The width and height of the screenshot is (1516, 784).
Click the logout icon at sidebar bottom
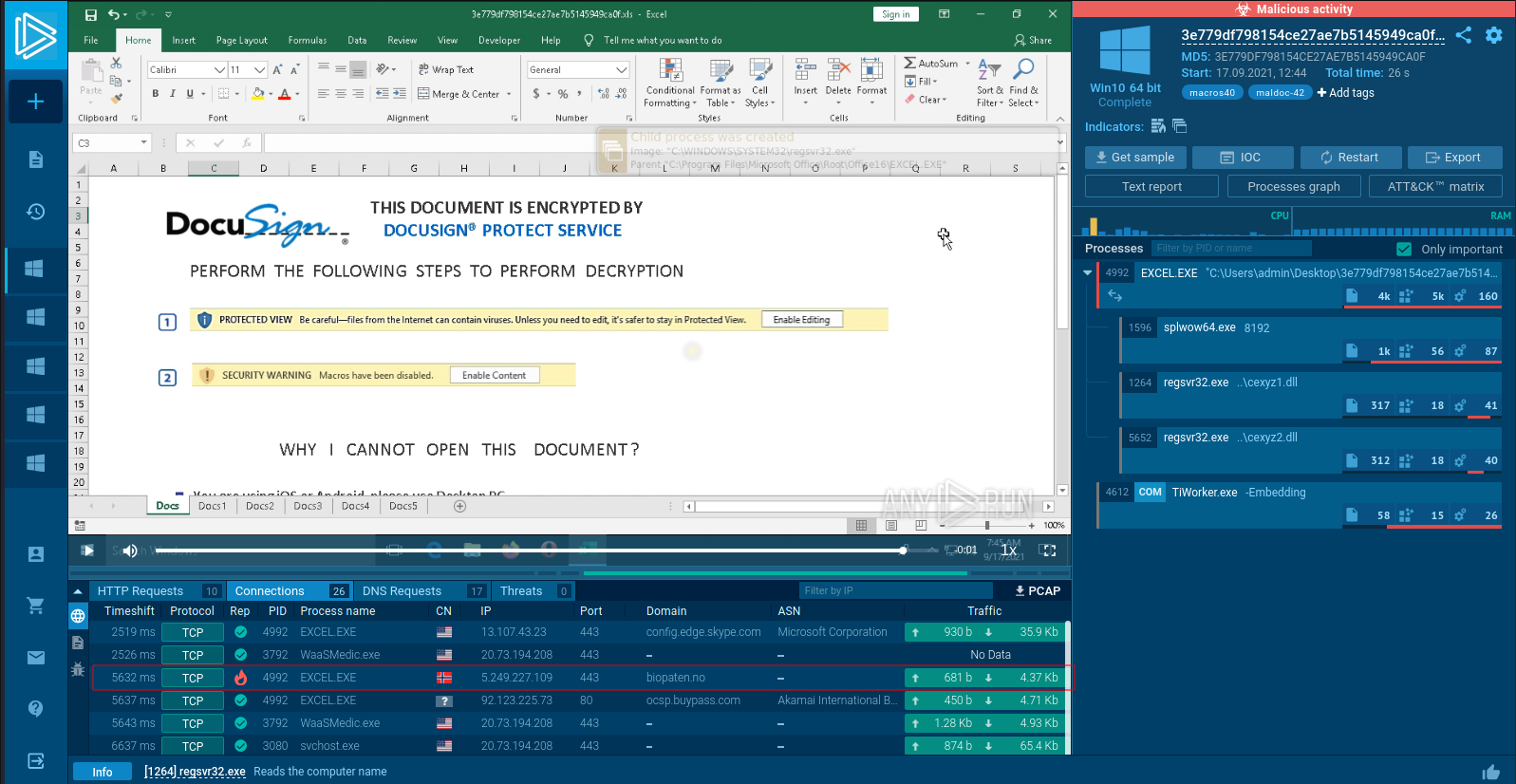[x=35, y=760]
